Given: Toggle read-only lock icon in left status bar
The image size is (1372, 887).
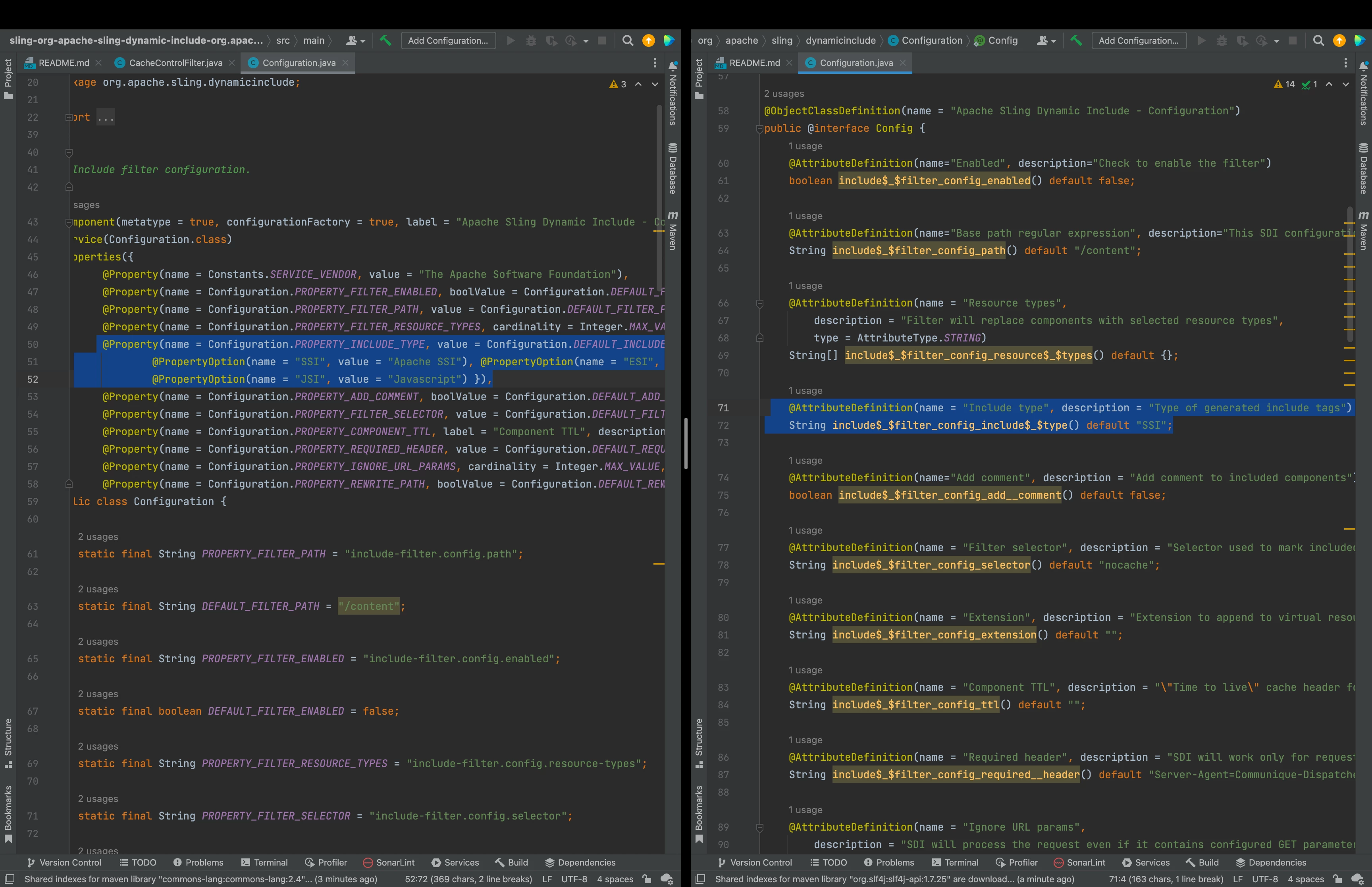Looking at the screenshot, I should [647, 879].
